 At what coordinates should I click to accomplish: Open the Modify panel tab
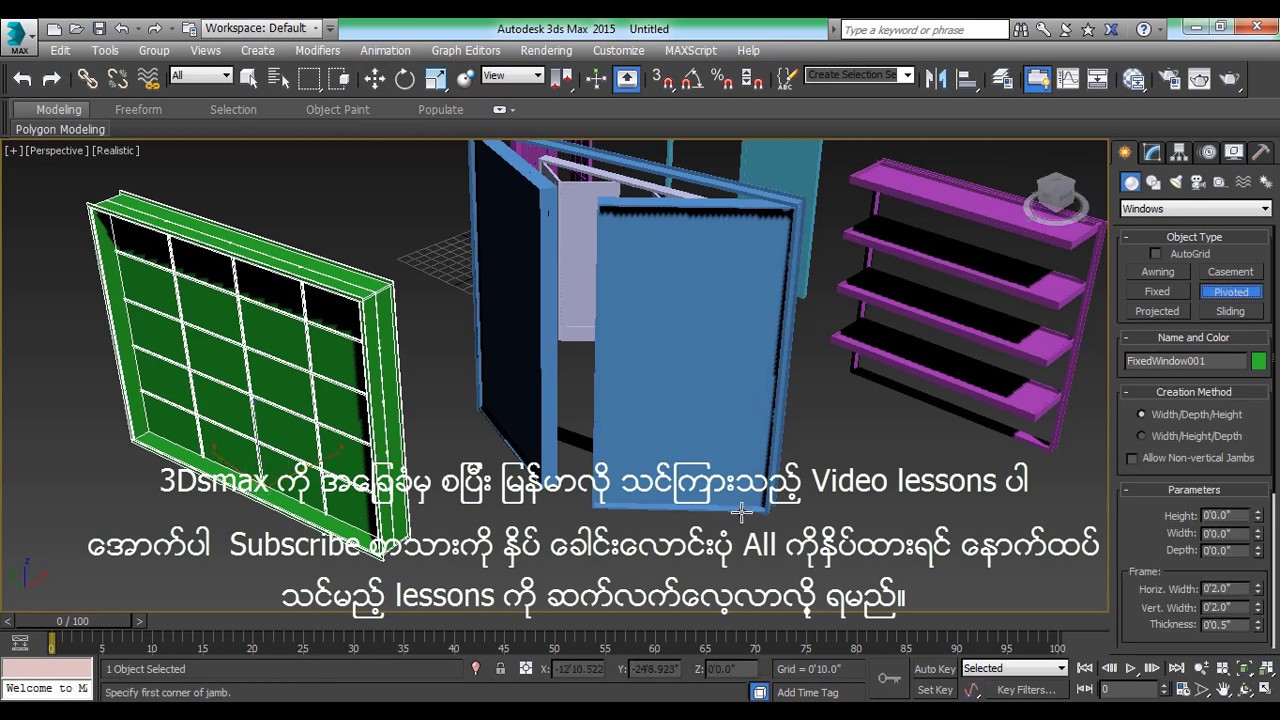pyautogui.click(x=1153, y=152)
